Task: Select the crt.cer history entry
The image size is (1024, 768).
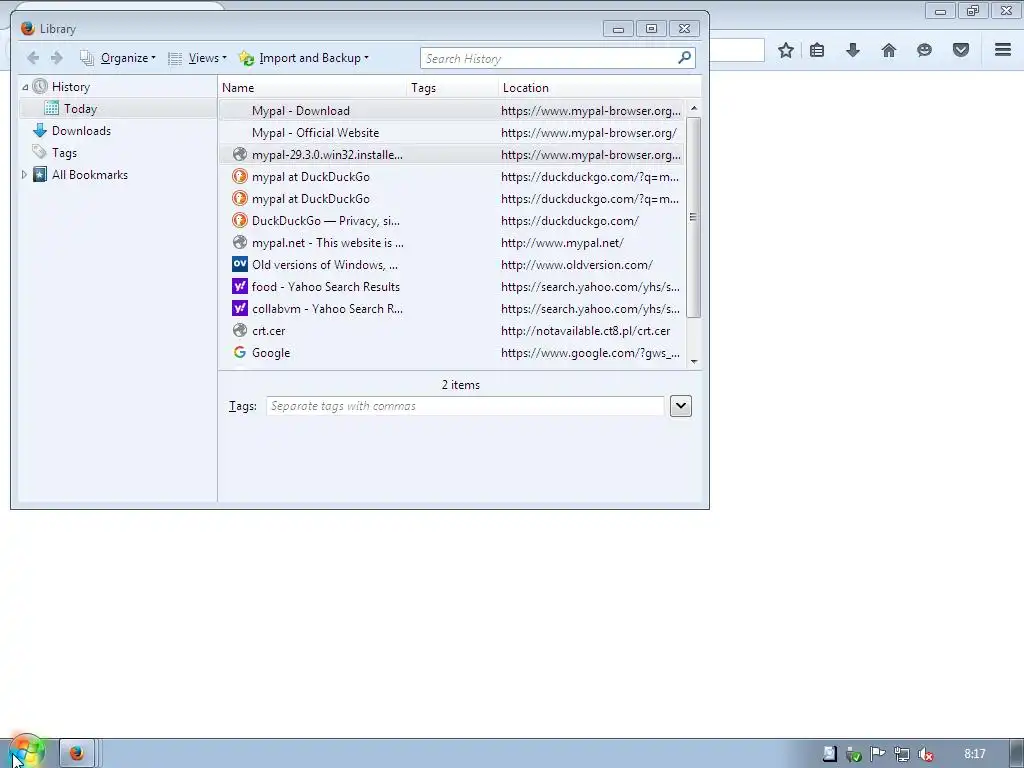Action: [x=451, y=331]
